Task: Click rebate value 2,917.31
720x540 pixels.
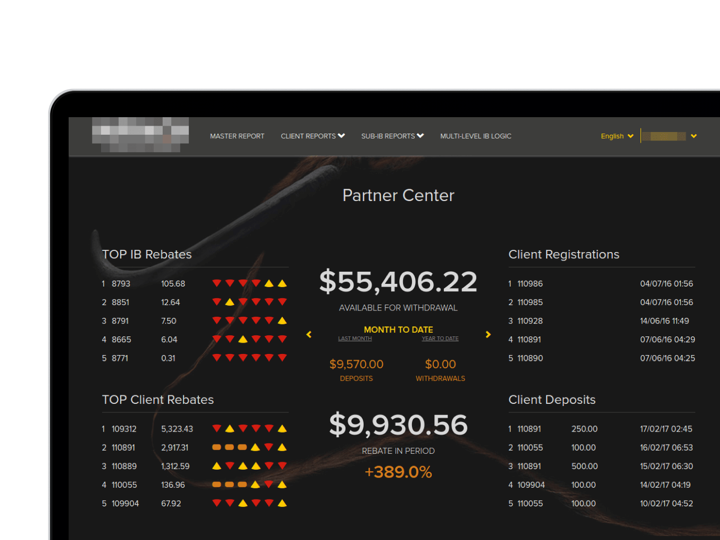Action: point(174,448)
